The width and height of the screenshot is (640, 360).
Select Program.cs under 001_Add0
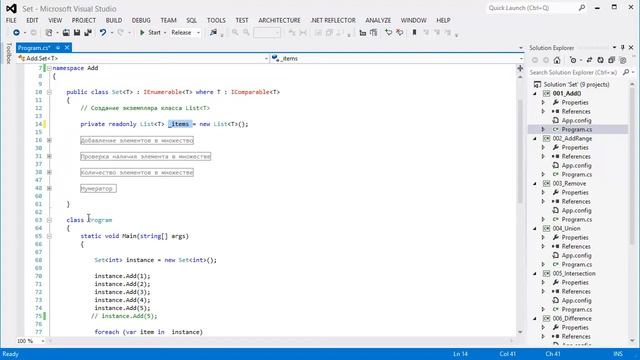576,129
